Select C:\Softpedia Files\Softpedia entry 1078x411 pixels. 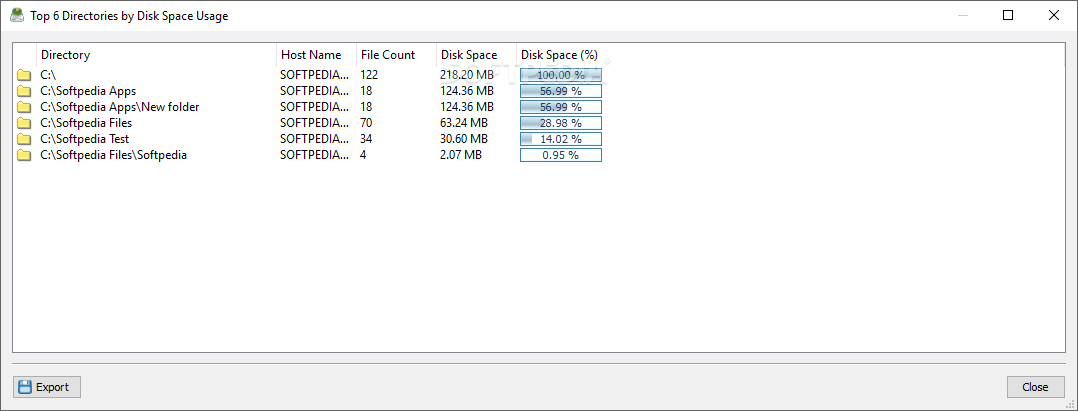coord(113,155)
